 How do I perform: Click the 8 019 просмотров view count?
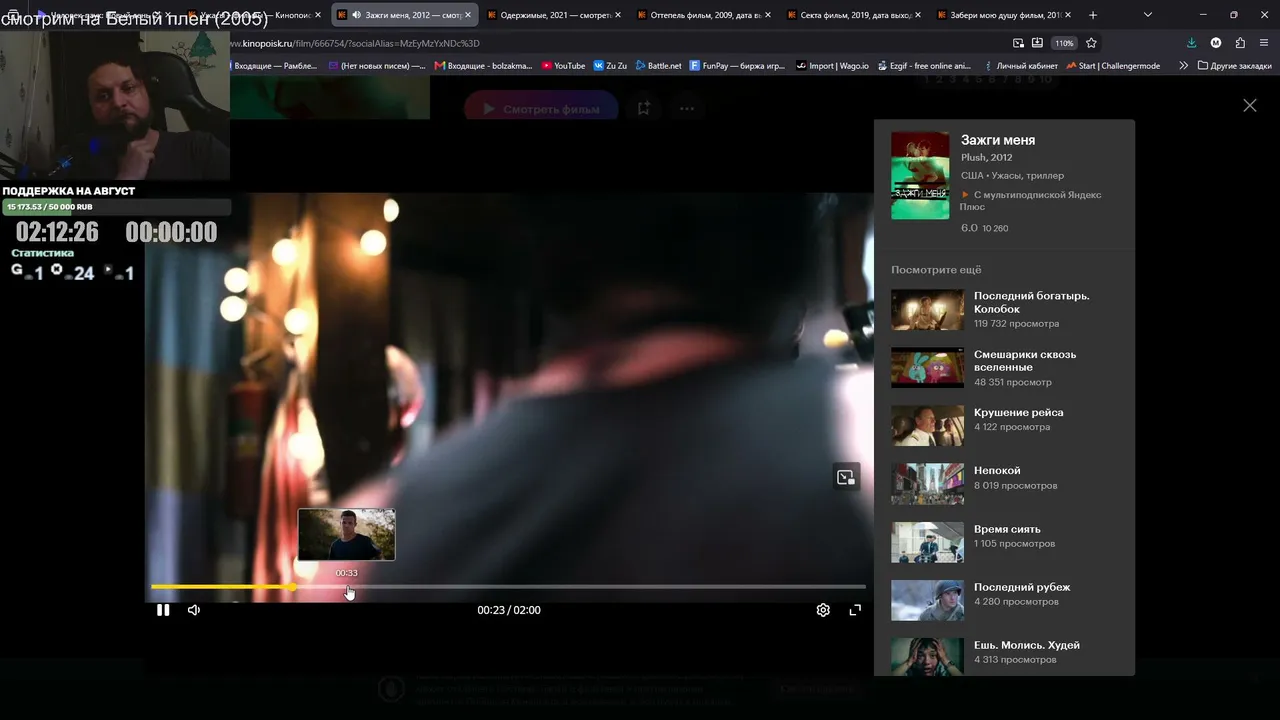click(1015, 486)
